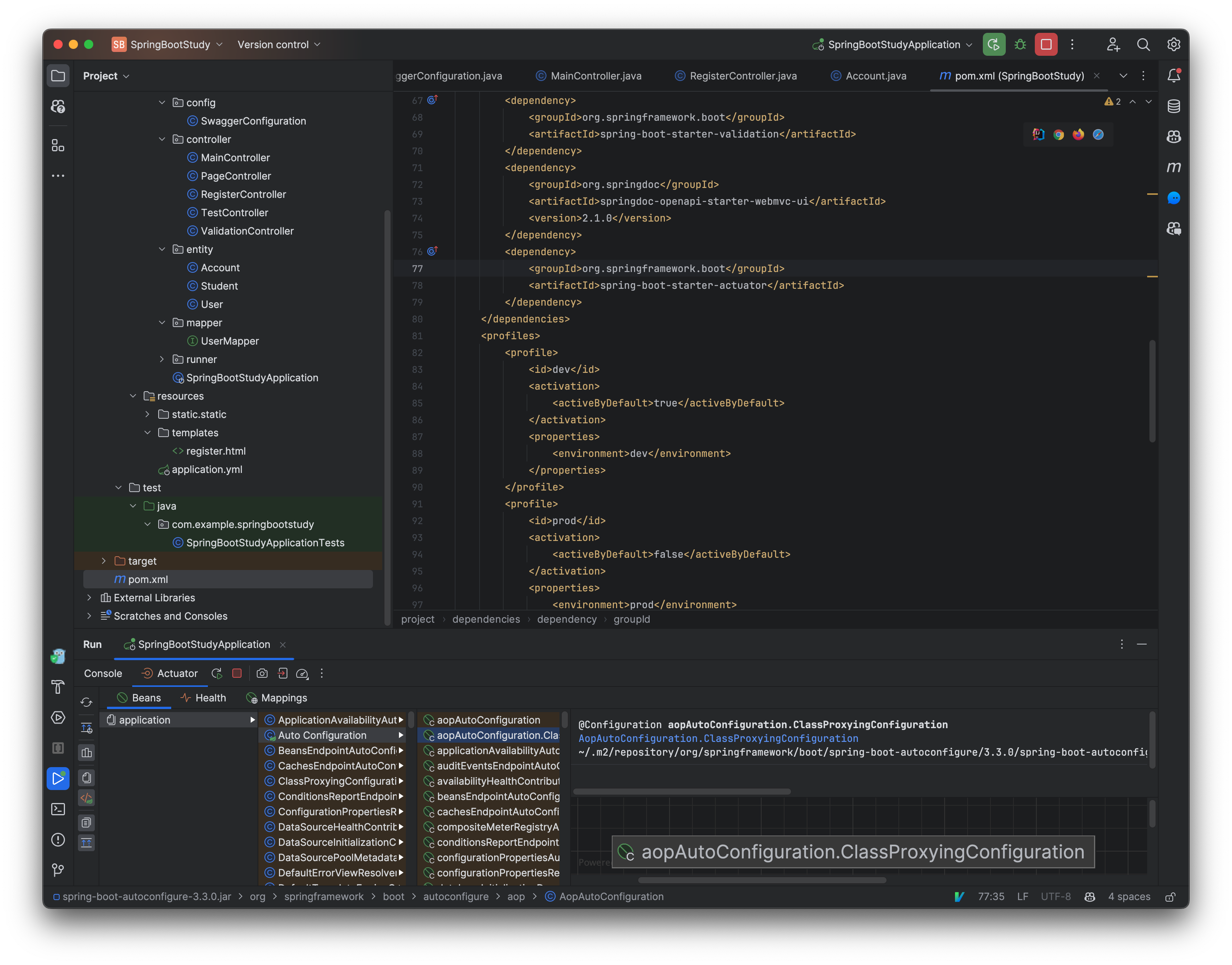Click the Spring bean gutter icon on line 76
This screenshot has width=1232, height=965.
(432, 251)
